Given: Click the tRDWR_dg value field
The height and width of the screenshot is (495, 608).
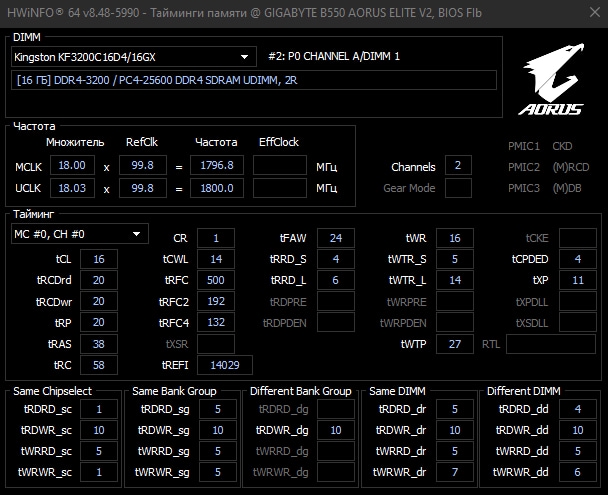Looking at the screenshot, I should [336, 430].
